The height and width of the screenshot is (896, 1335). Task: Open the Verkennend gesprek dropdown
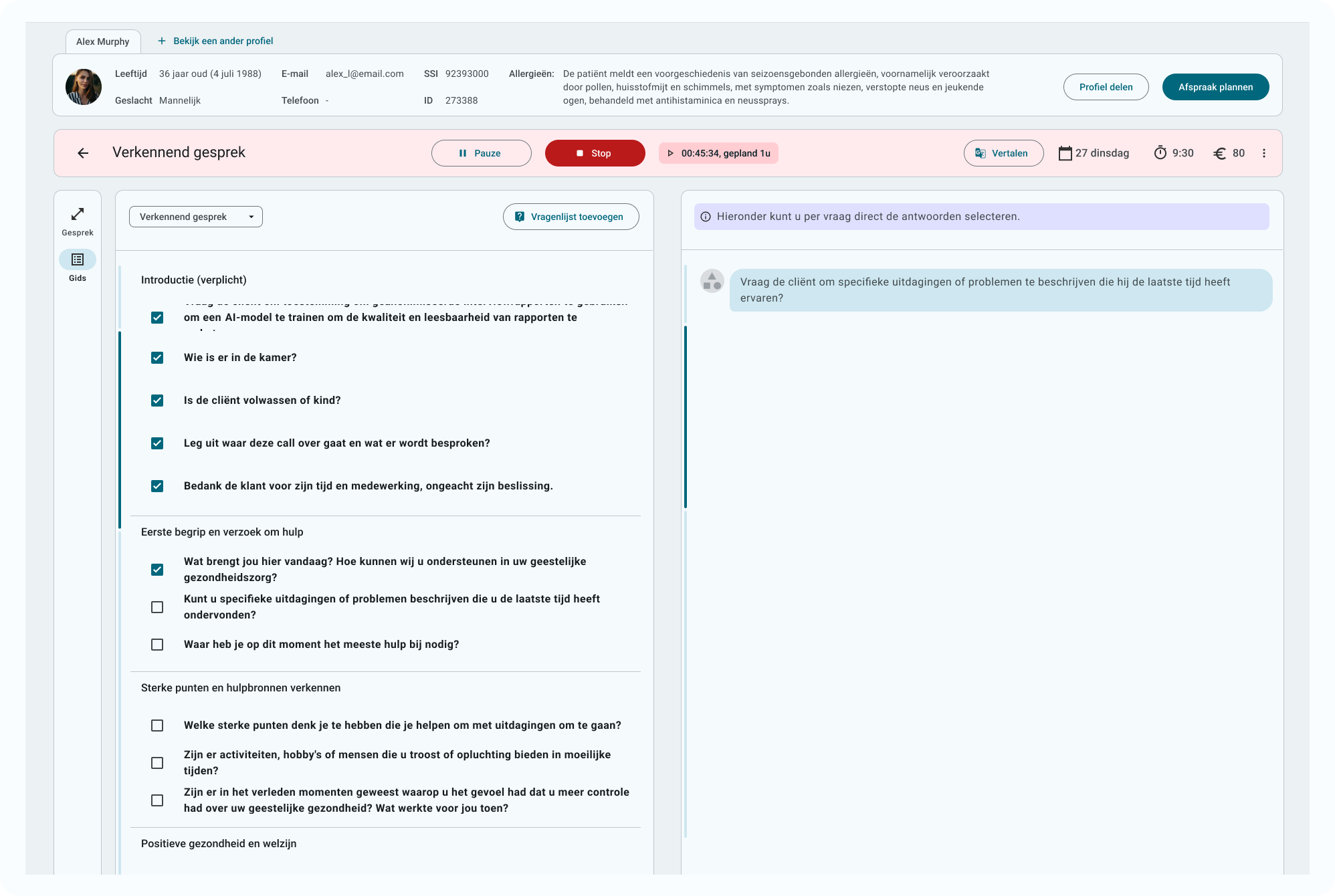195,217
